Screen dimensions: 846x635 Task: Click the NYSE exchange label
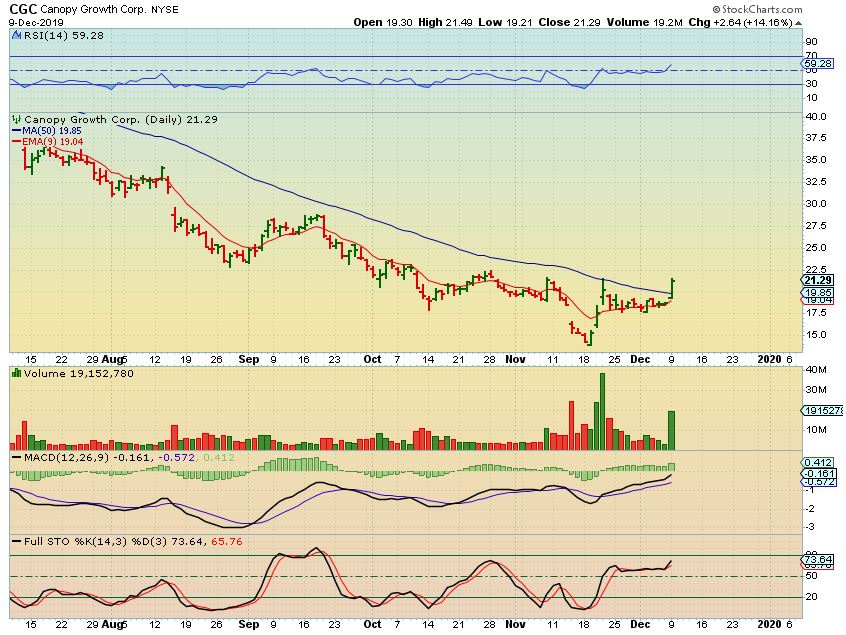tap(164, 10)
